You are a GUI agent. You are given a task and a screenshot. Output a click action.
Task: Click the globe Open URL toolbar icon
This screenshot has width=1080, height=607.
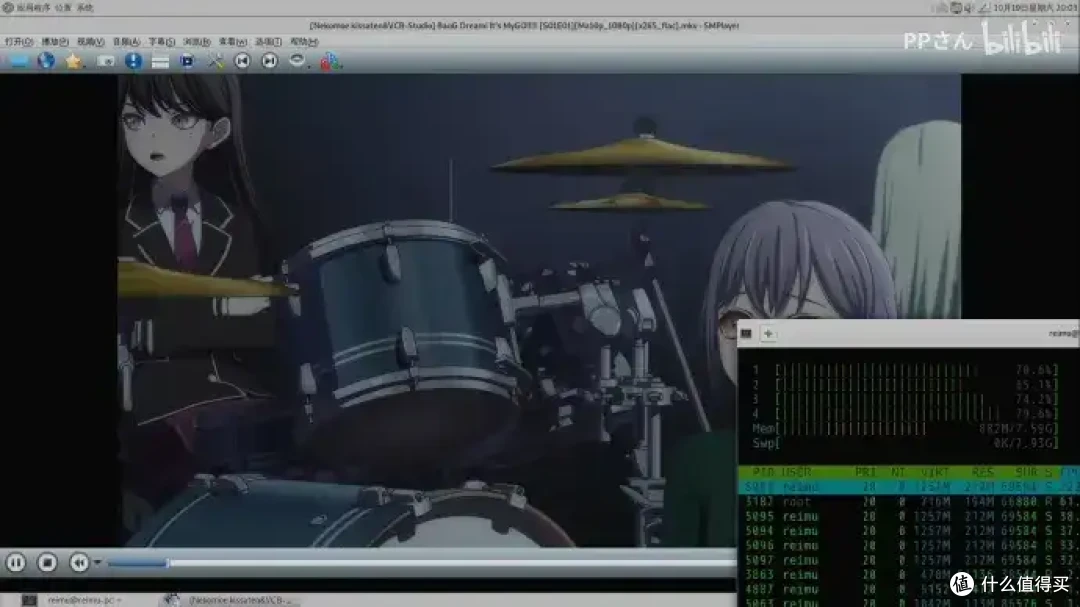pyautogui.click(x=46, y=61)
